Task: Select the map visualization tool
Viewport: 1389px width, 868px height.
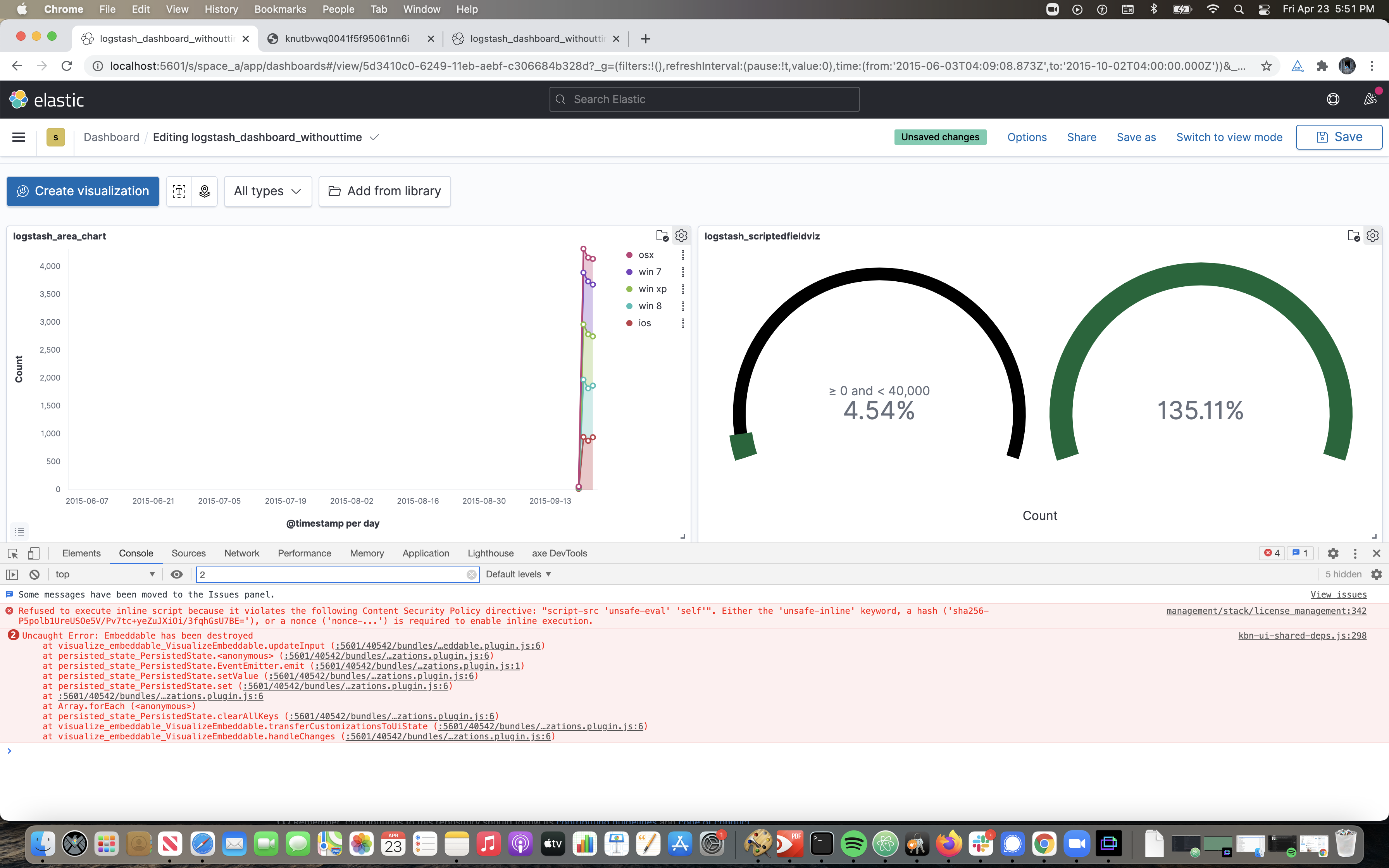Action: coord(204,191)
